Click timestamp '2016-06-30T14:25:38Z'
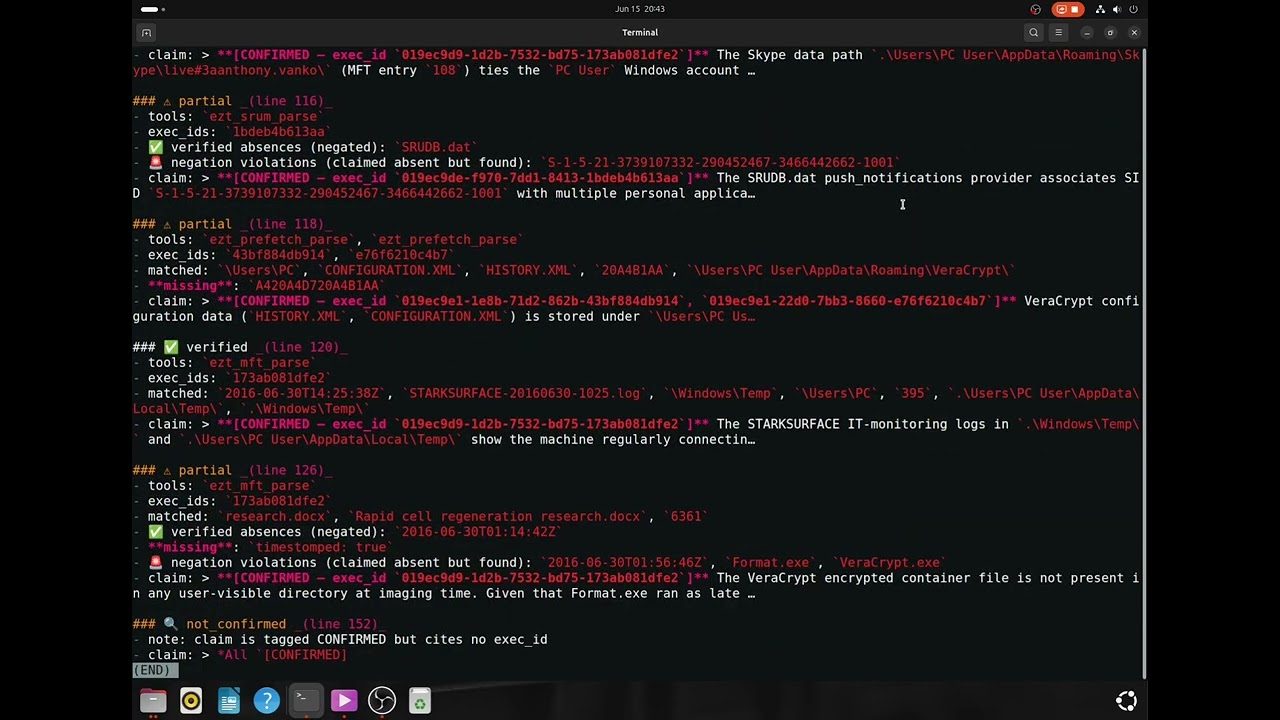Viewport: 1280px width, 720px height. point(302,393)
